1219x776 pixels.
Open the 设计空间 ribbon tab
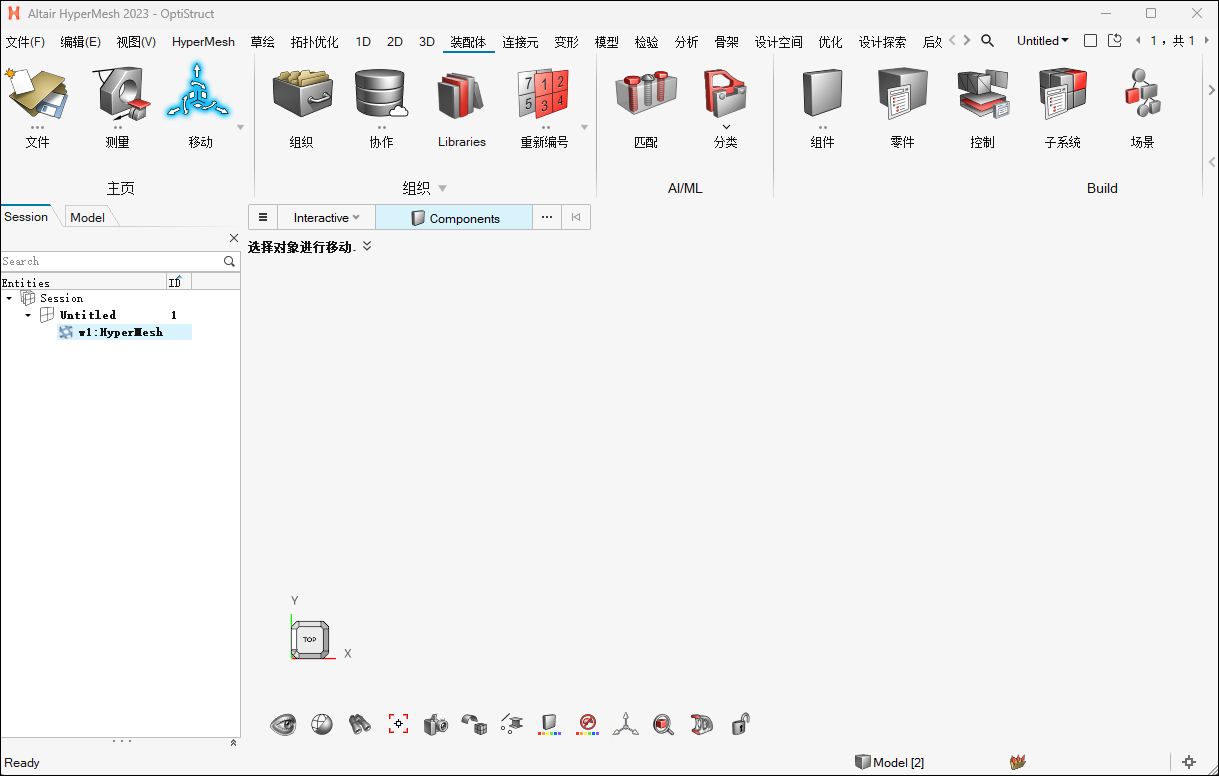point(779,42)
